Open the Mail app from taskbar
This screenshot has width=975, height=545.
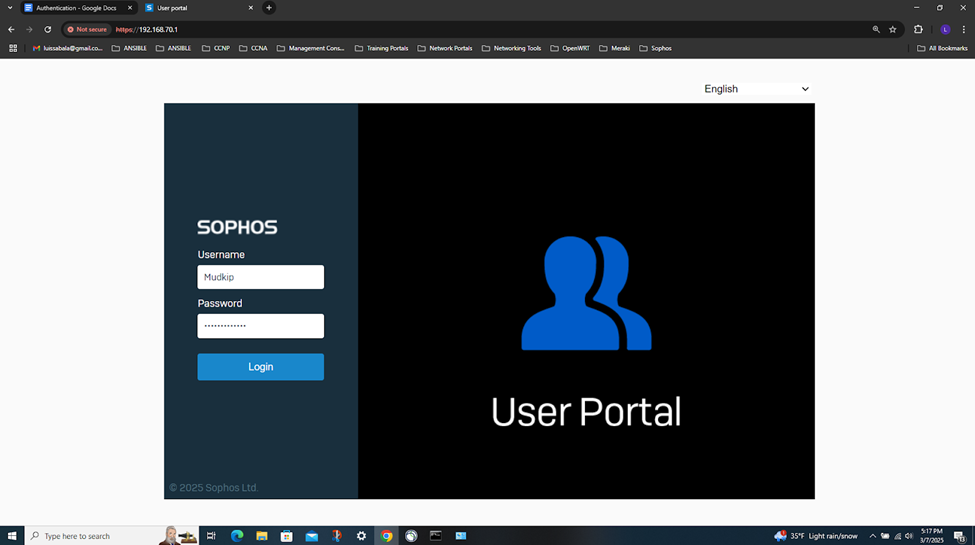(312, 536)
